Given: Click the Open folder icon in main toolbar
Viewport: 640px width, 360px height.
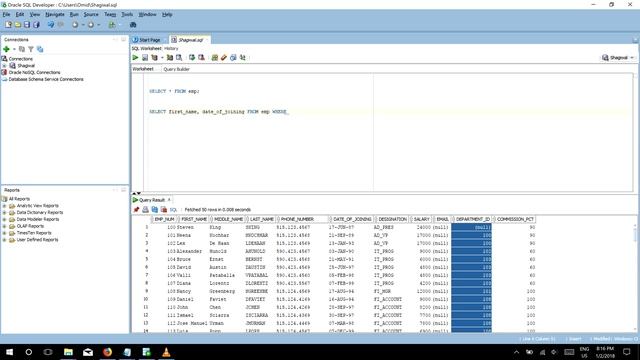Looking at the screenshot, I should (18, 25).
